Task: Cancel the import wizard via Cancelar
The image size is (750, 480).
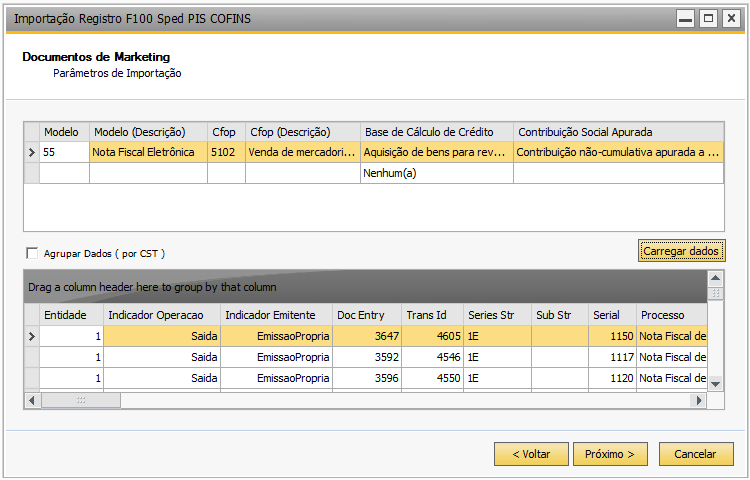Action: (x=695, y=454)
